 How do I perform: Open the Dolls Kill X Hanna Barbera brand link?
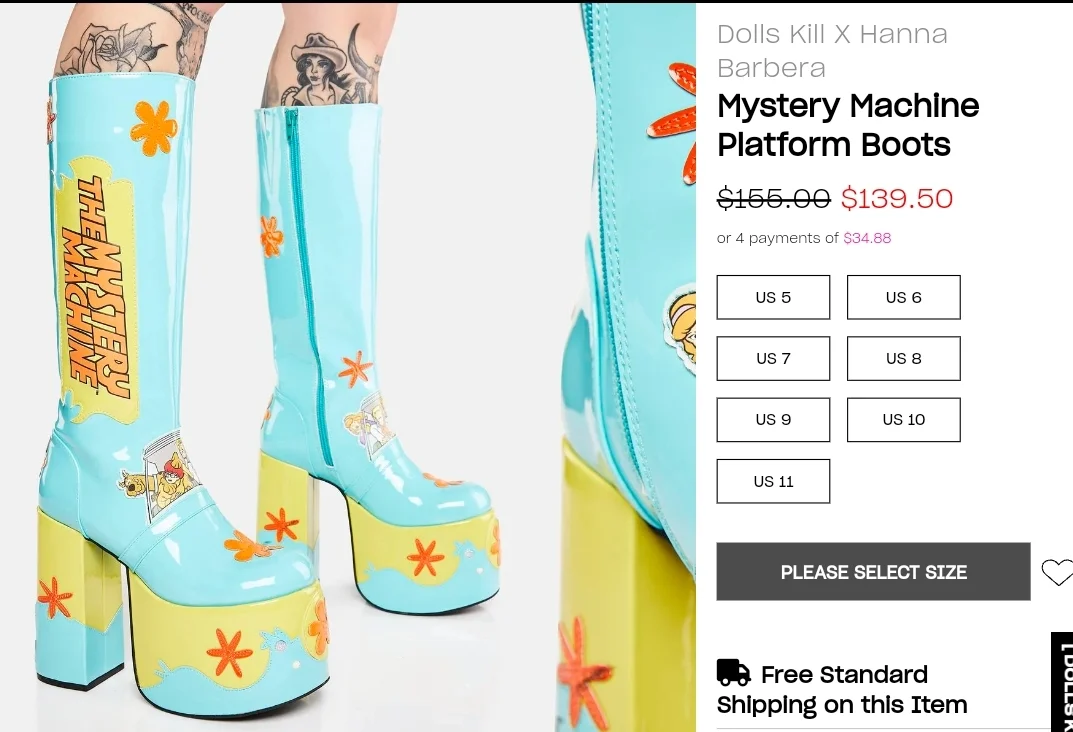point(832,50)
